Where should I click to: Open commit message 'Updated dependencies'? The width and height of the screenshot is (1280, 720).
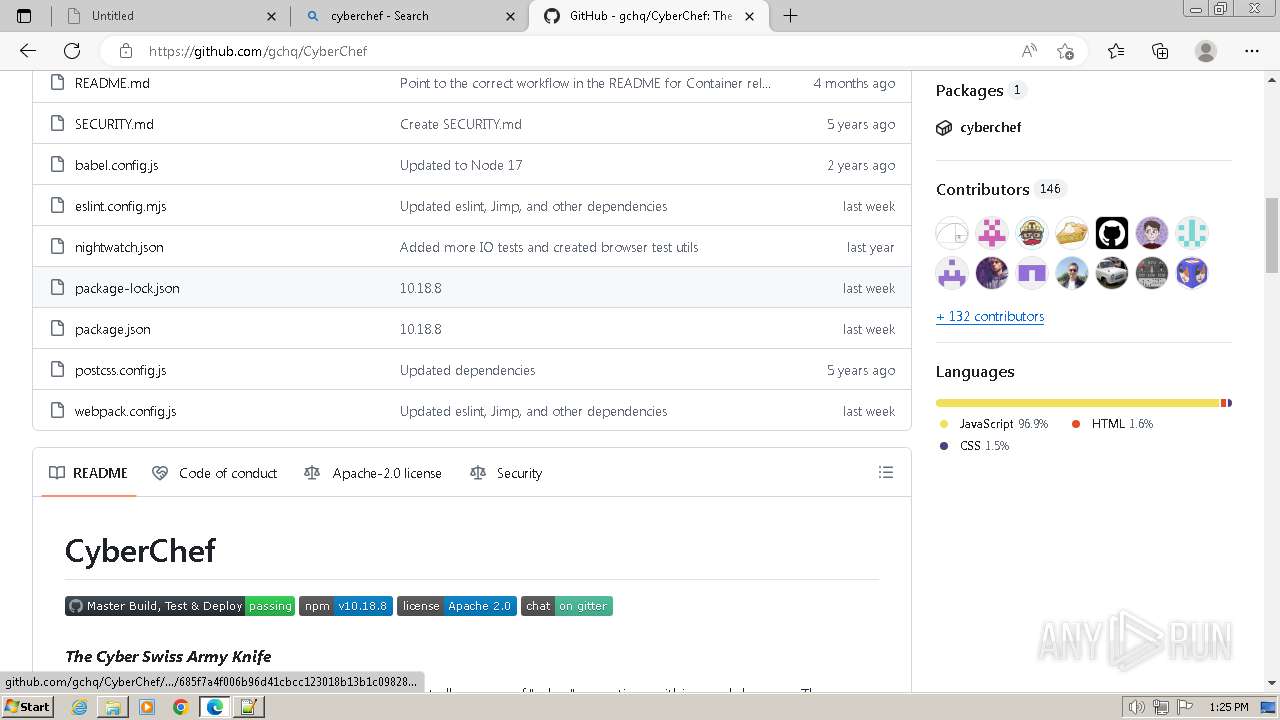467,370
